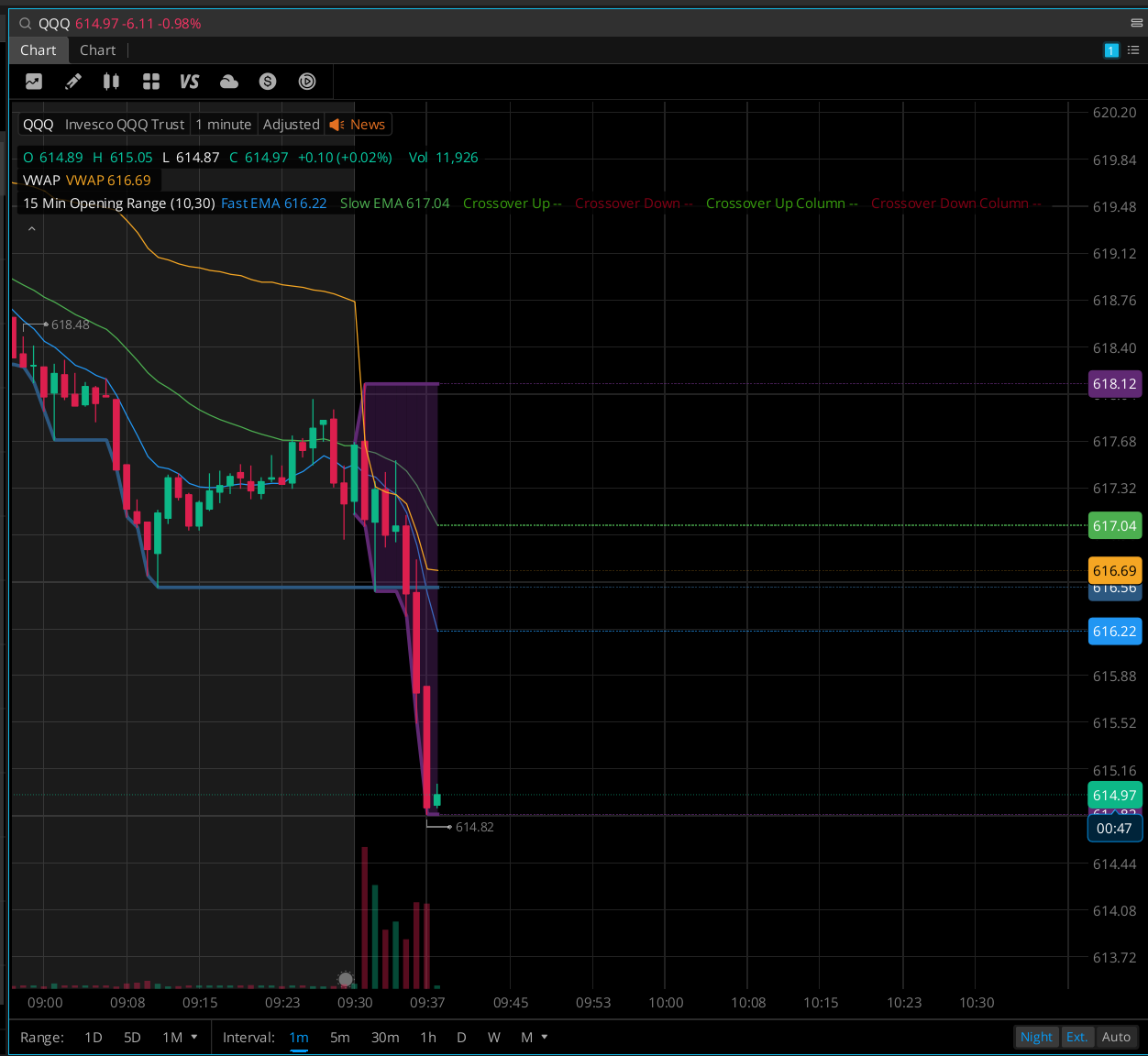Image resolution: width=1148 pixels, height=1056 pixels.
Task: Collapse the study legend with caret arrow
Action: tap(32, 229)
